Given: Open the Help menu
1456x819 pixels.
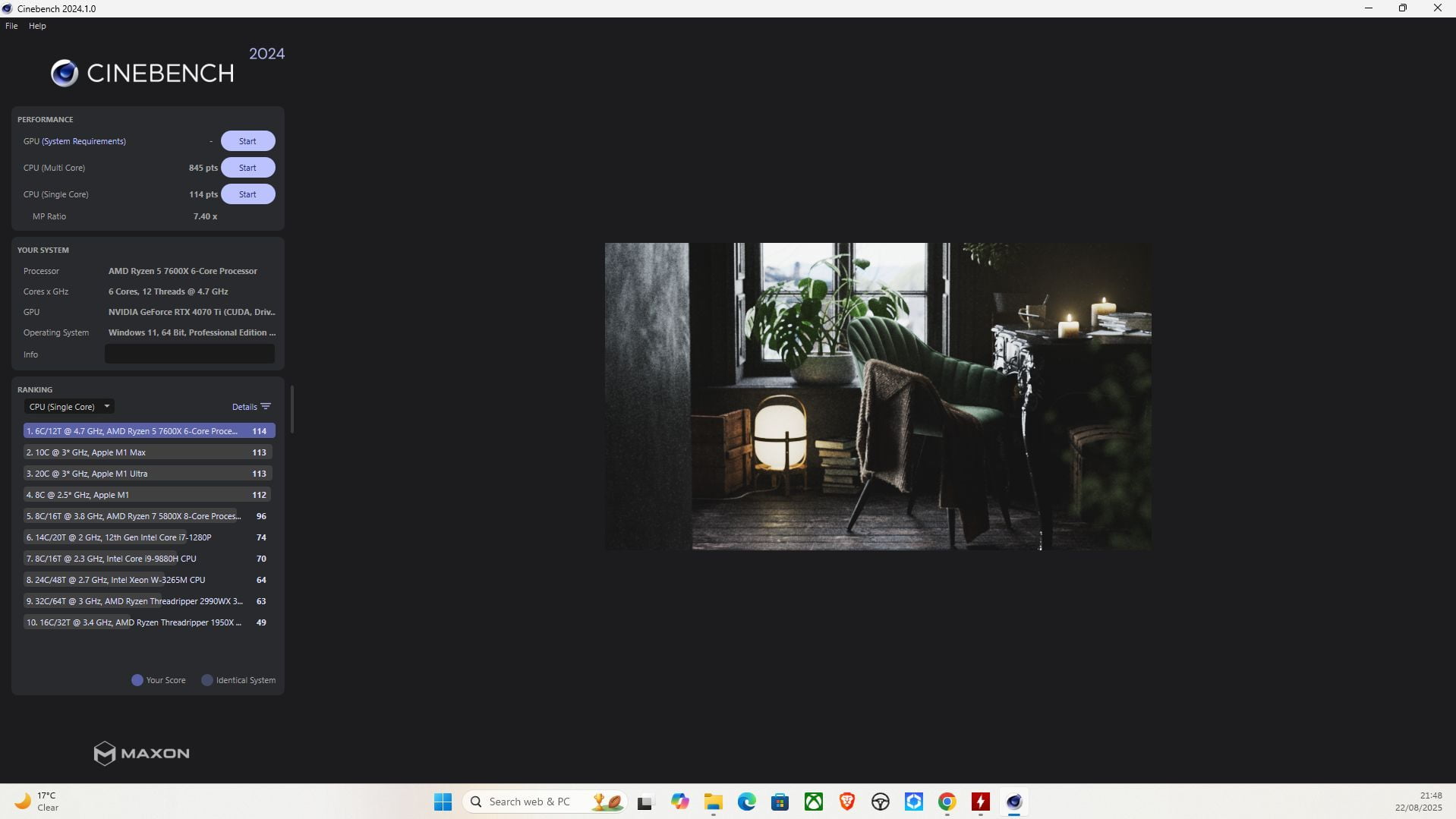Looking at the screenshot, I should click(x=37, y=26).
